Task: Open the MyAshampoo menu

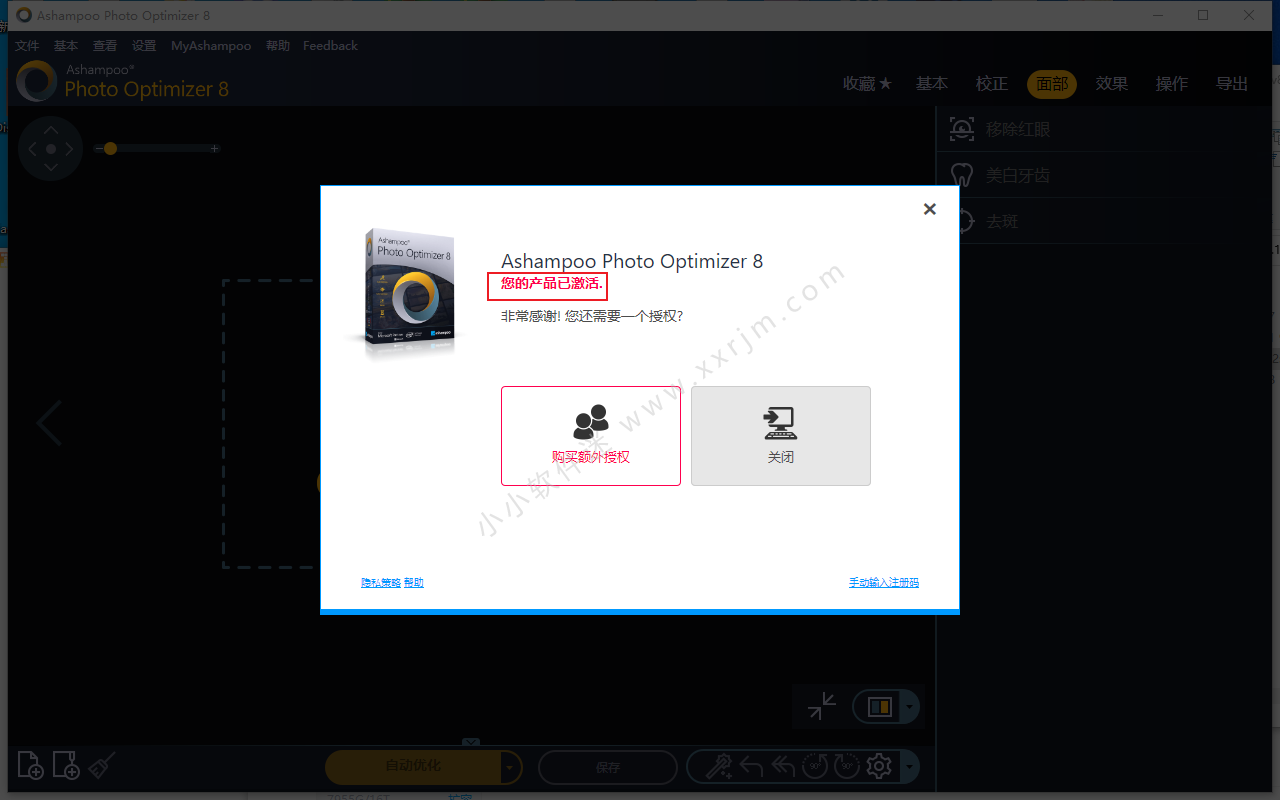Action: pyautogui.click(x=211, y=46)
